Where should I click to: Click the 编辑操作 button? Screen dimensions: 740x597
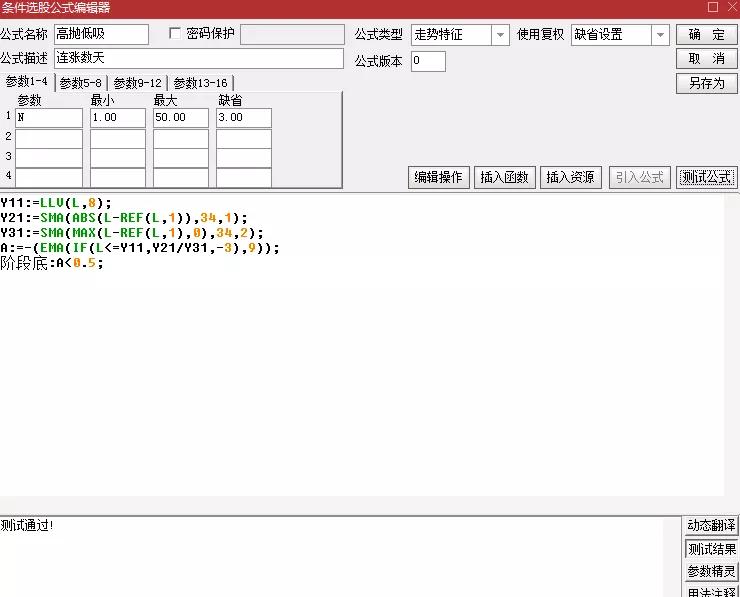[x=438, y=177]
